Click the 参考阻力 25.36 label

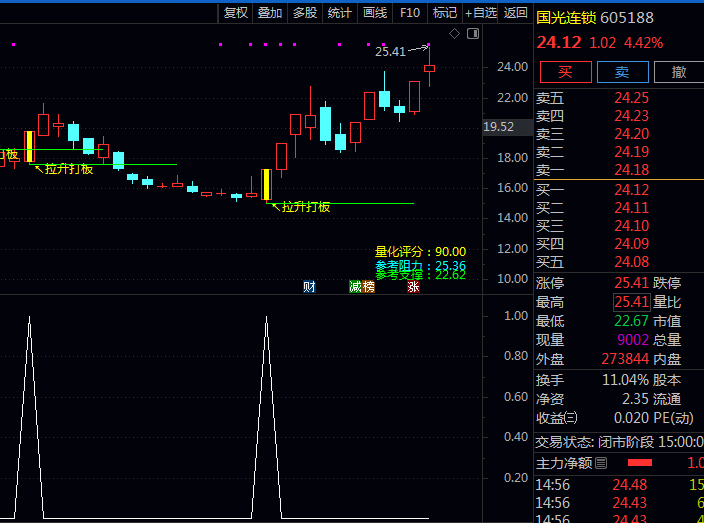point(421,265)
